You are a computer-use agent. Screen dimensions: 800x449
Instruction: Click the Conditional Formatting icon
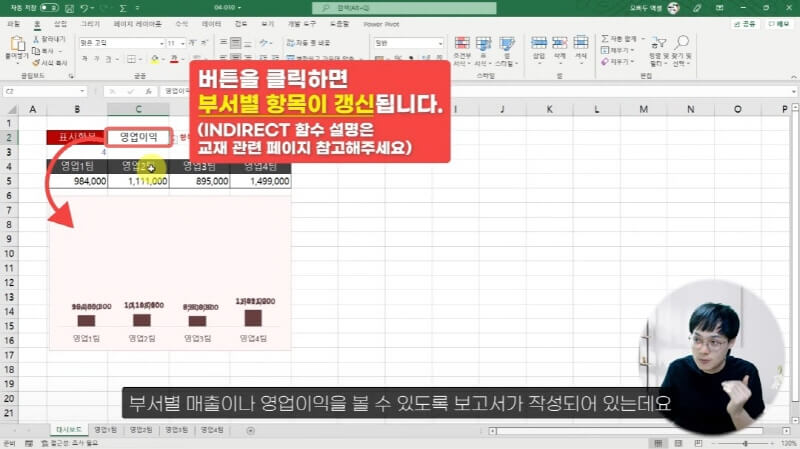click(x=462, y=44)
